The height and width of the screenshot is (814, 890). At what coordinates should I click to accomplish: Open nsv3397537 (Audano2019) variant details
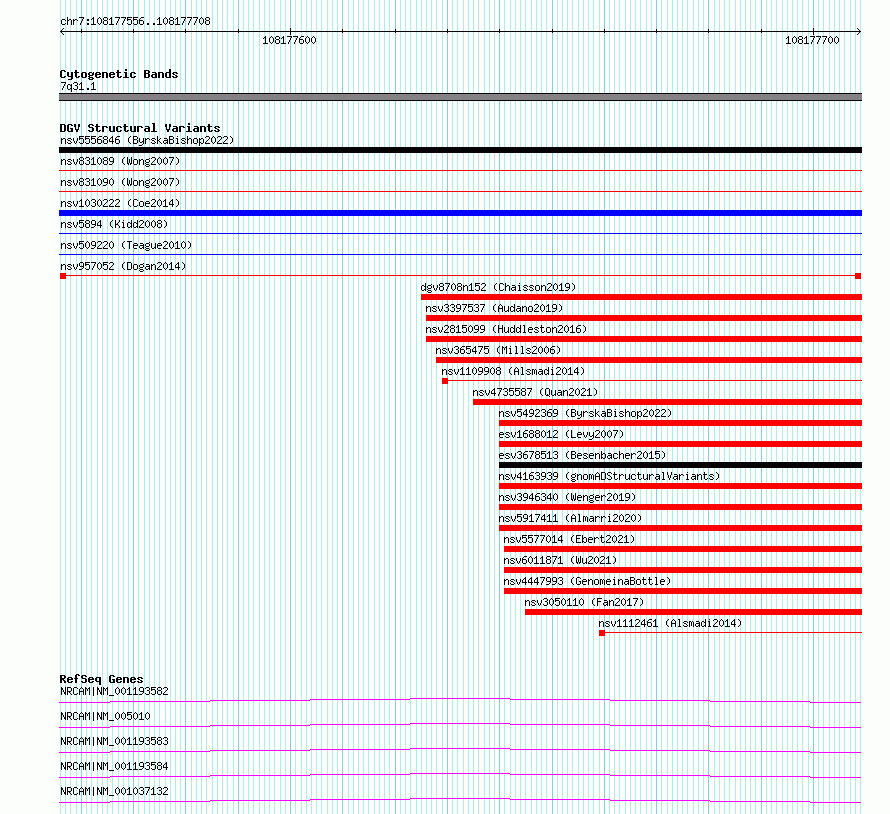coord(494,308)
